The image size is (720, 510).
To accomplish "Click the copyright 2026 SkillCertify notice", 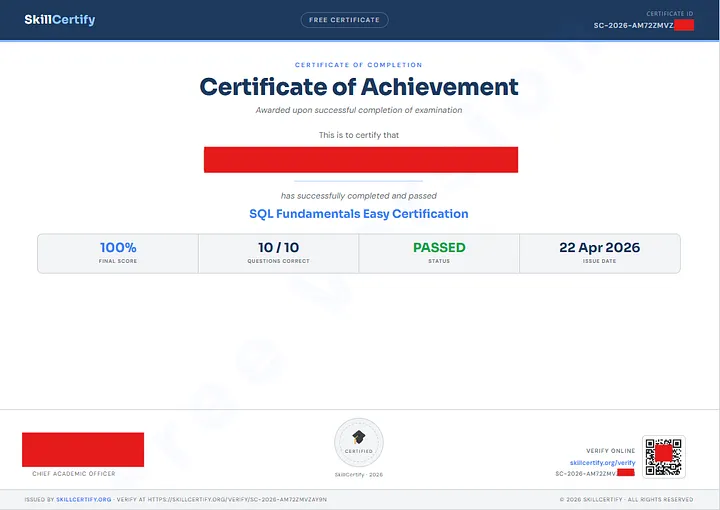I will click(626, 499).
